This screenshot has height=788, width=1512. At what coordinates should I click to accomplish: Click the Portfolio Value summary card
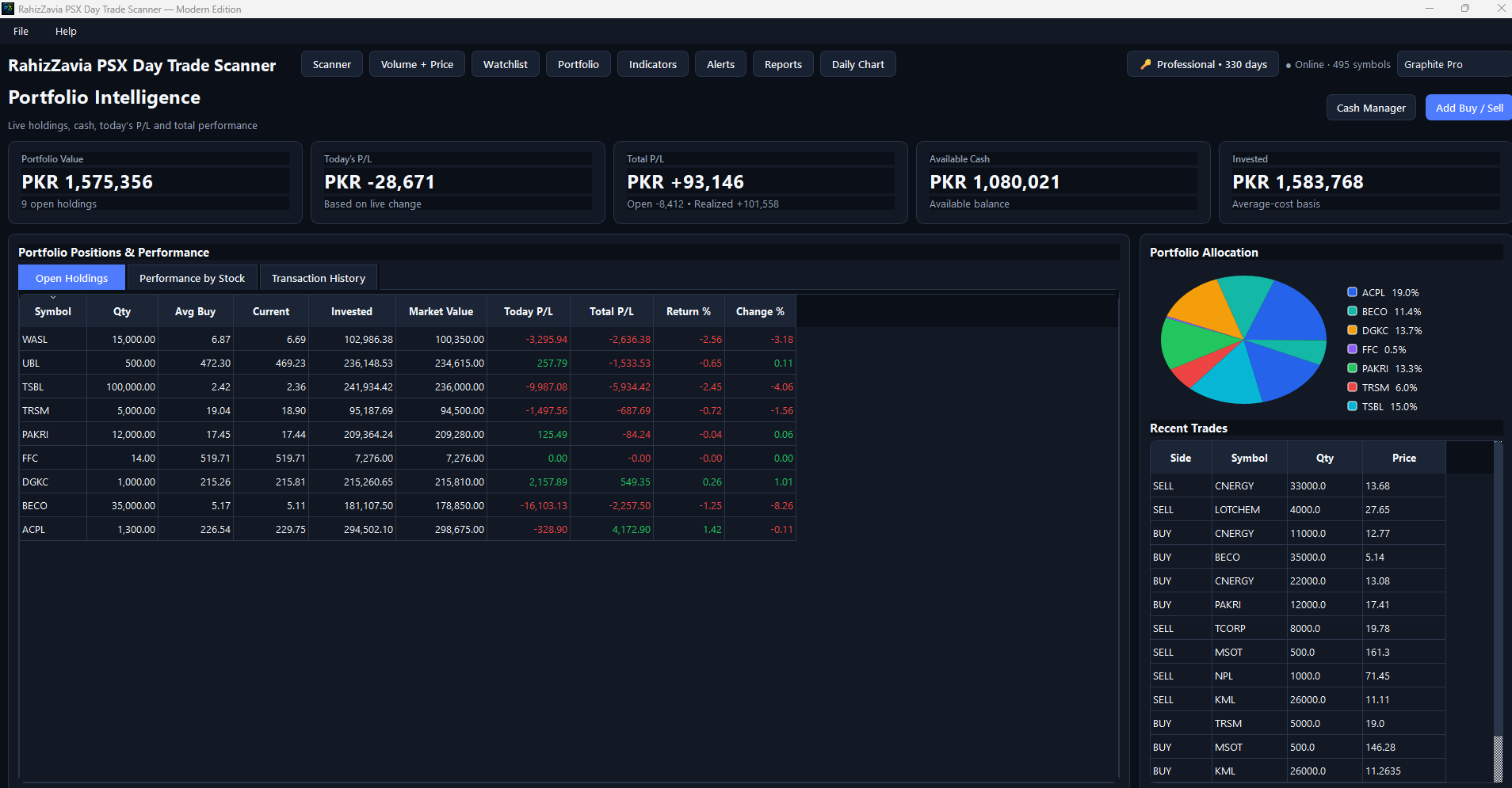click(x=155, y=182)
